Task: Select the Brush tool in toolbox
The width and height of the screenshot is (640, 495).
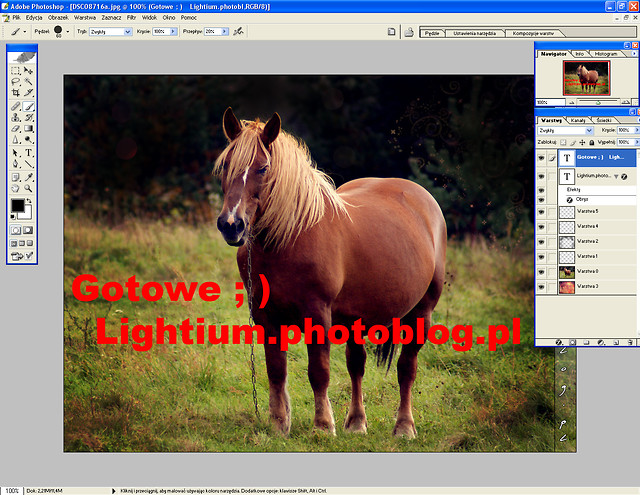Action: click(x=28, y=107)
